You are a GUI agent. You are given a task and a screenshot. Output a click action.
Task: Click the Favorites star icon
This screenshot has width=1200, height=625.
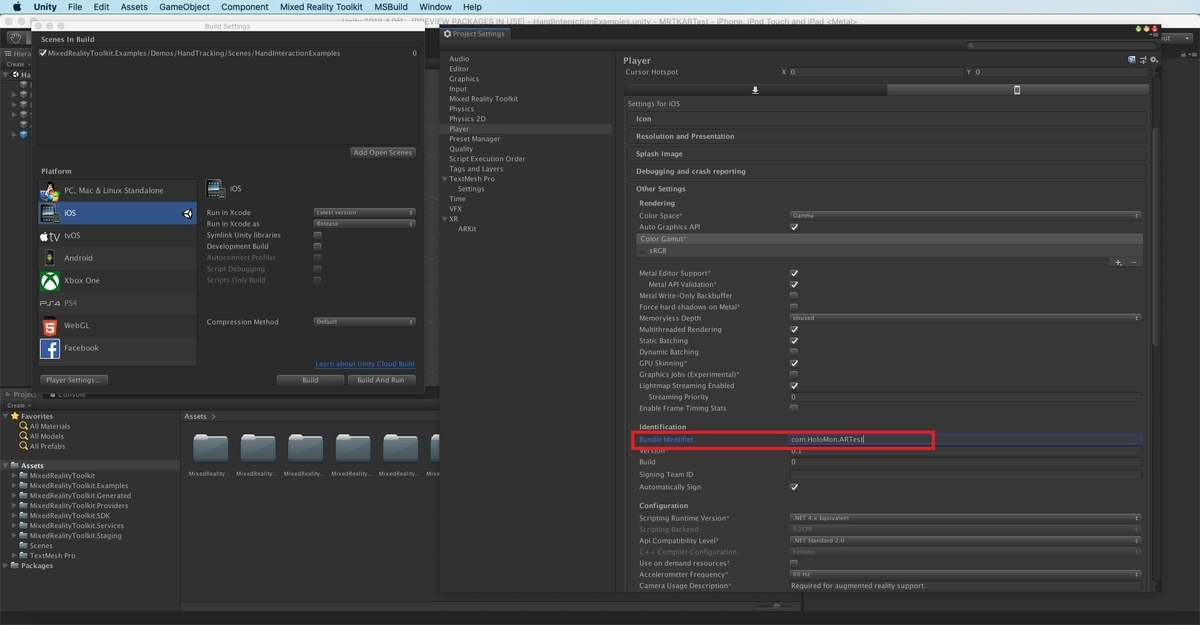(x=15, y=416)
